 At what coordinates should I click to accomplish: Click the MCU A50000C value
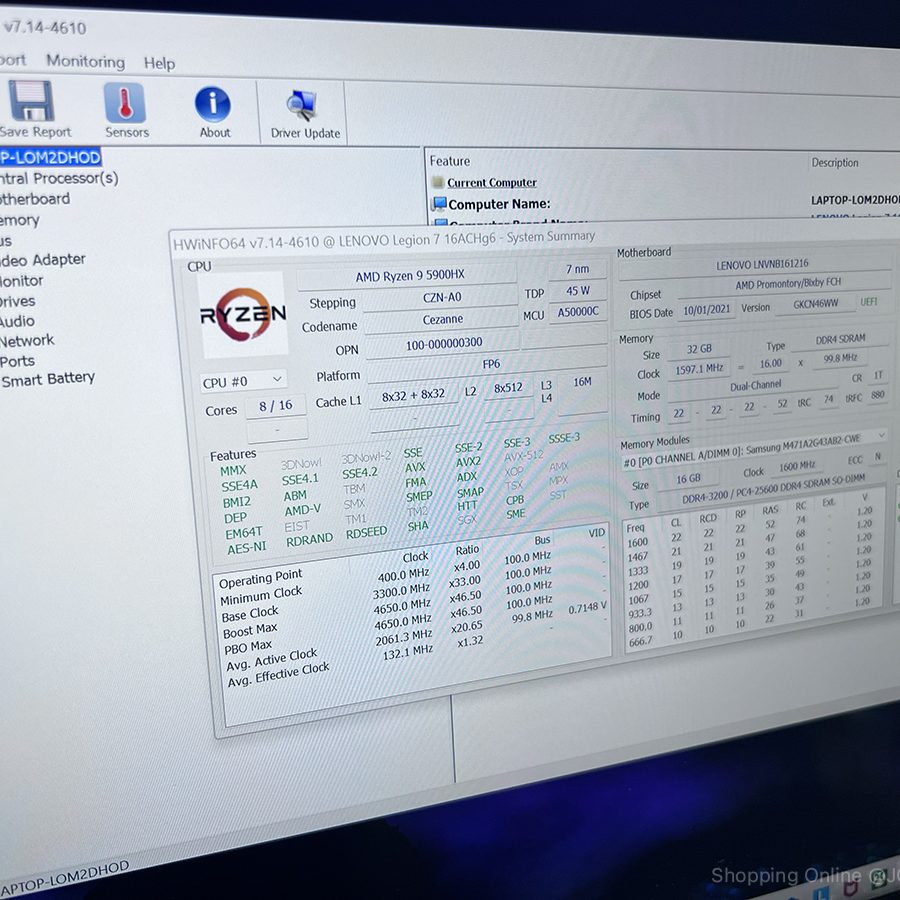(578, 312)
